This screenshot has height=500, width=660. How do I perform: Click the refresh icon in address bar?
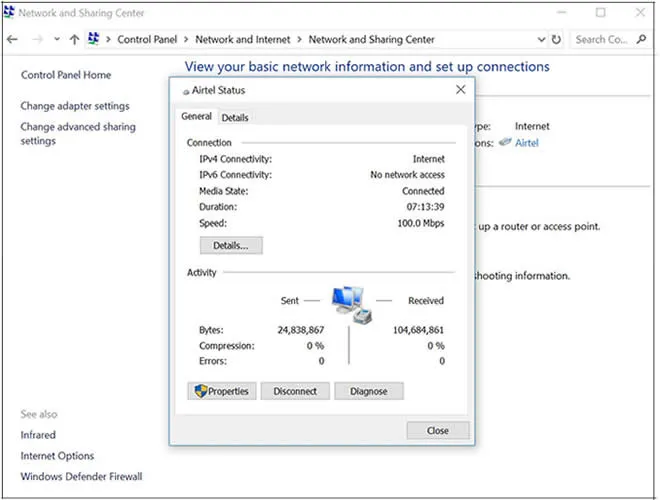pos(557,40)
